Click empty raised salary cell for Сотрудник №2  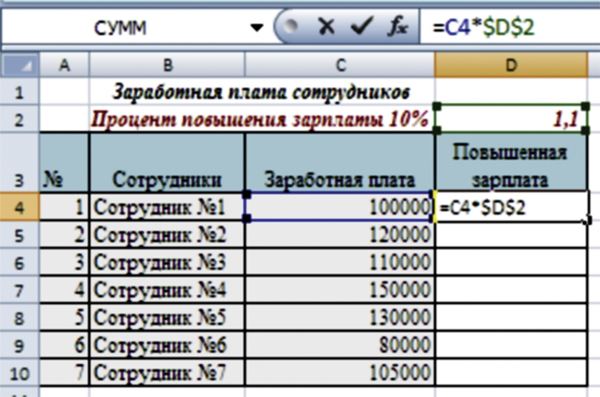(511, 235)
